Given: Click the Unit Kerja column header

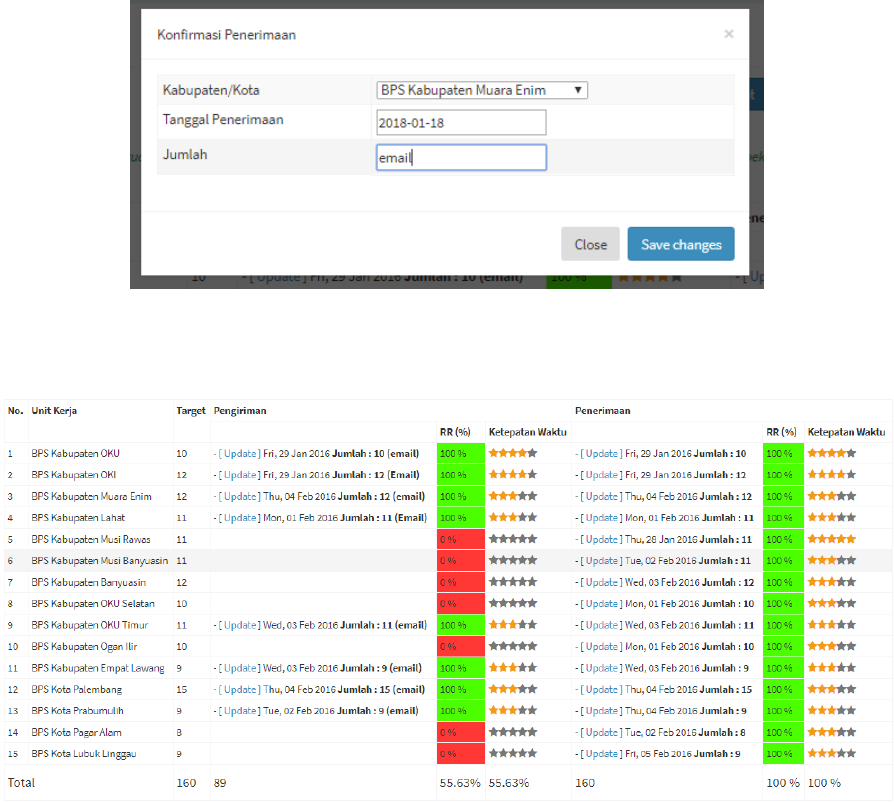Looking at the screenshot, I should (54, 411).
